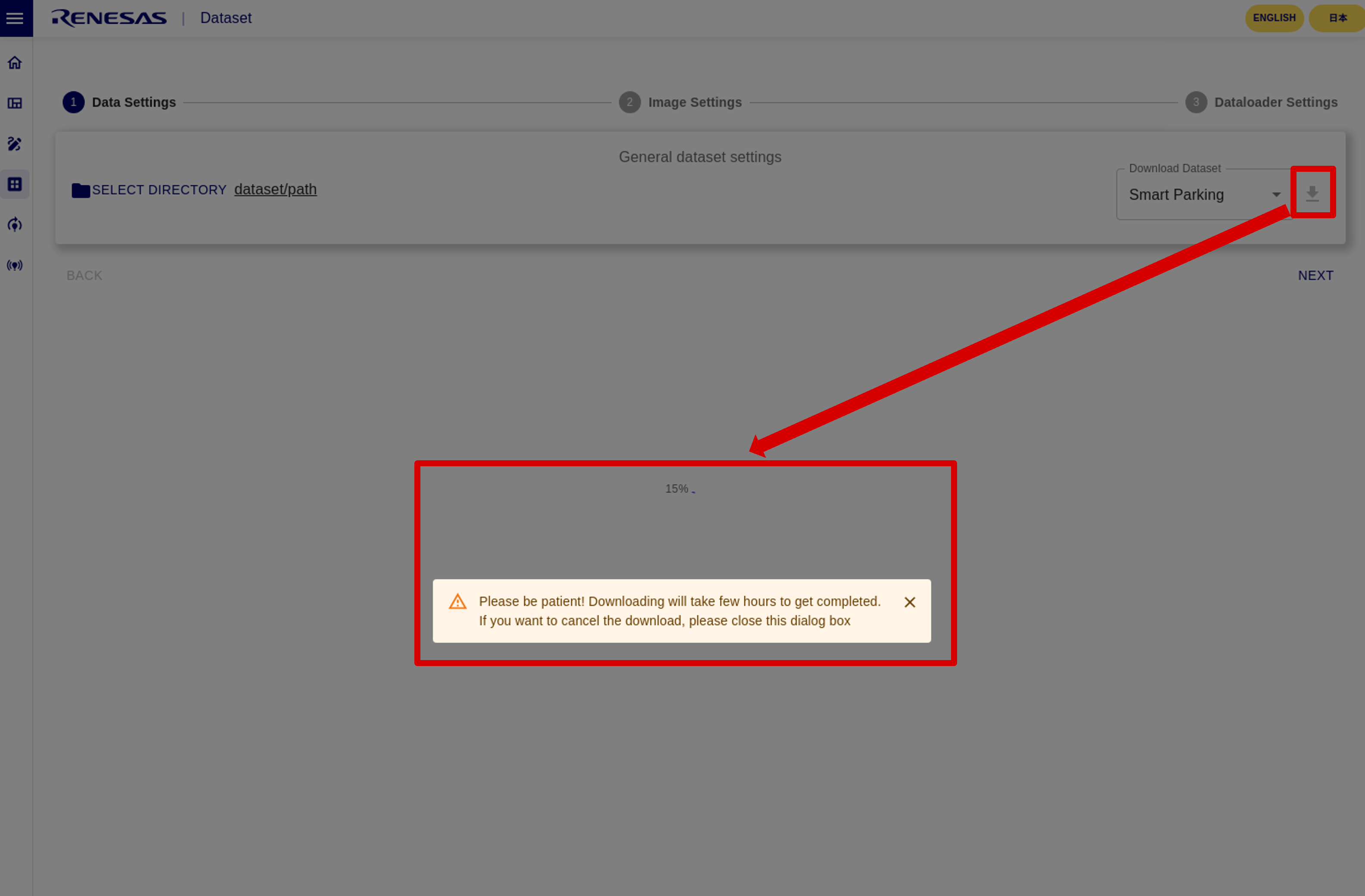
Task: Open the broadcast signal sidebar icon
Action: [15, 265]
